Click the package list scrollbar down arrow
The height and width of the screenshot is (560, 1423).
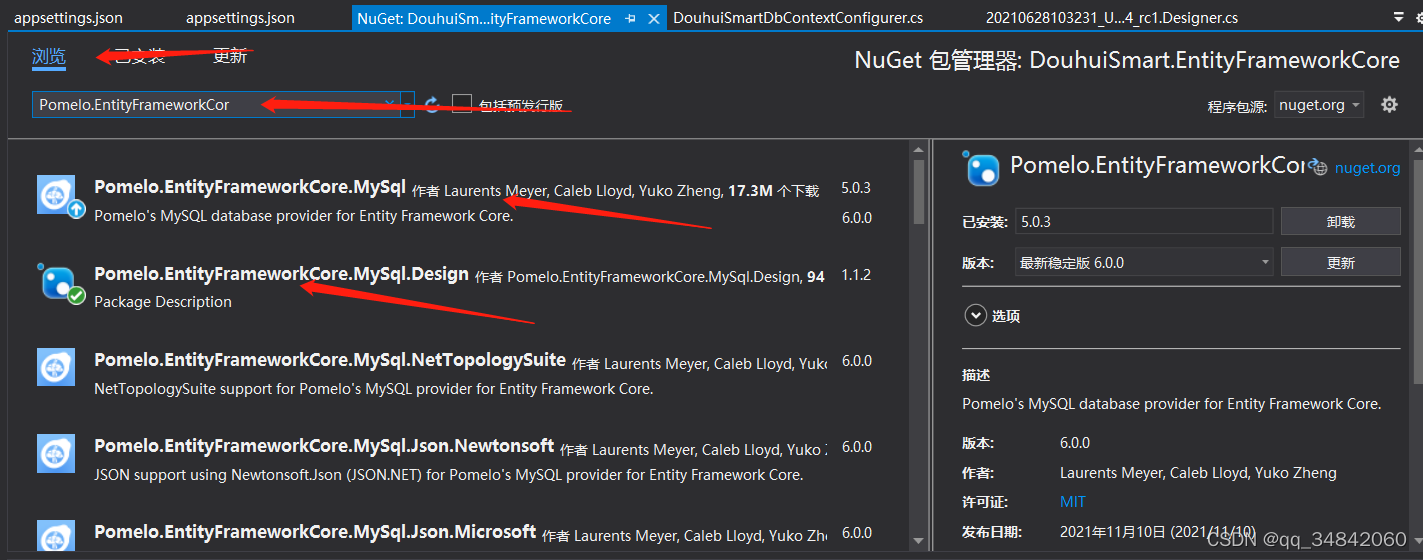[x=919, y=542]
